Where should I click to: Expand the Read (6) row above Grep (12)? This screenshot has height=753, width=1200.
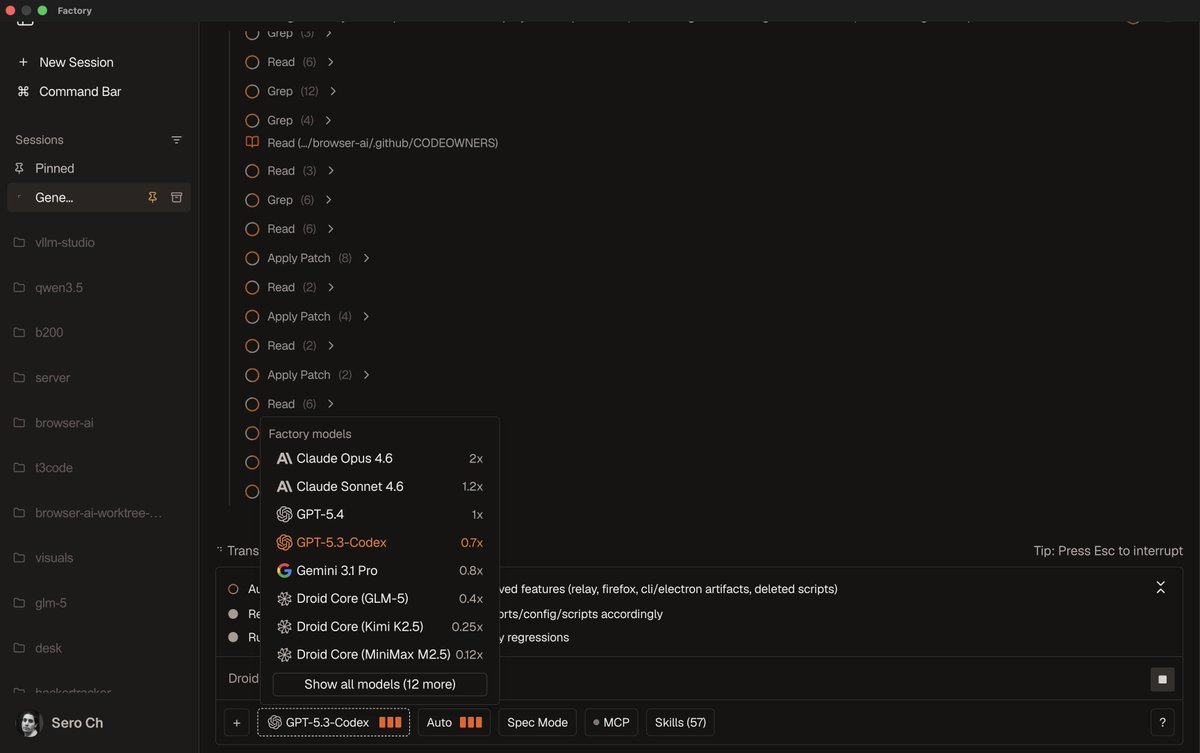click(290, 62)
